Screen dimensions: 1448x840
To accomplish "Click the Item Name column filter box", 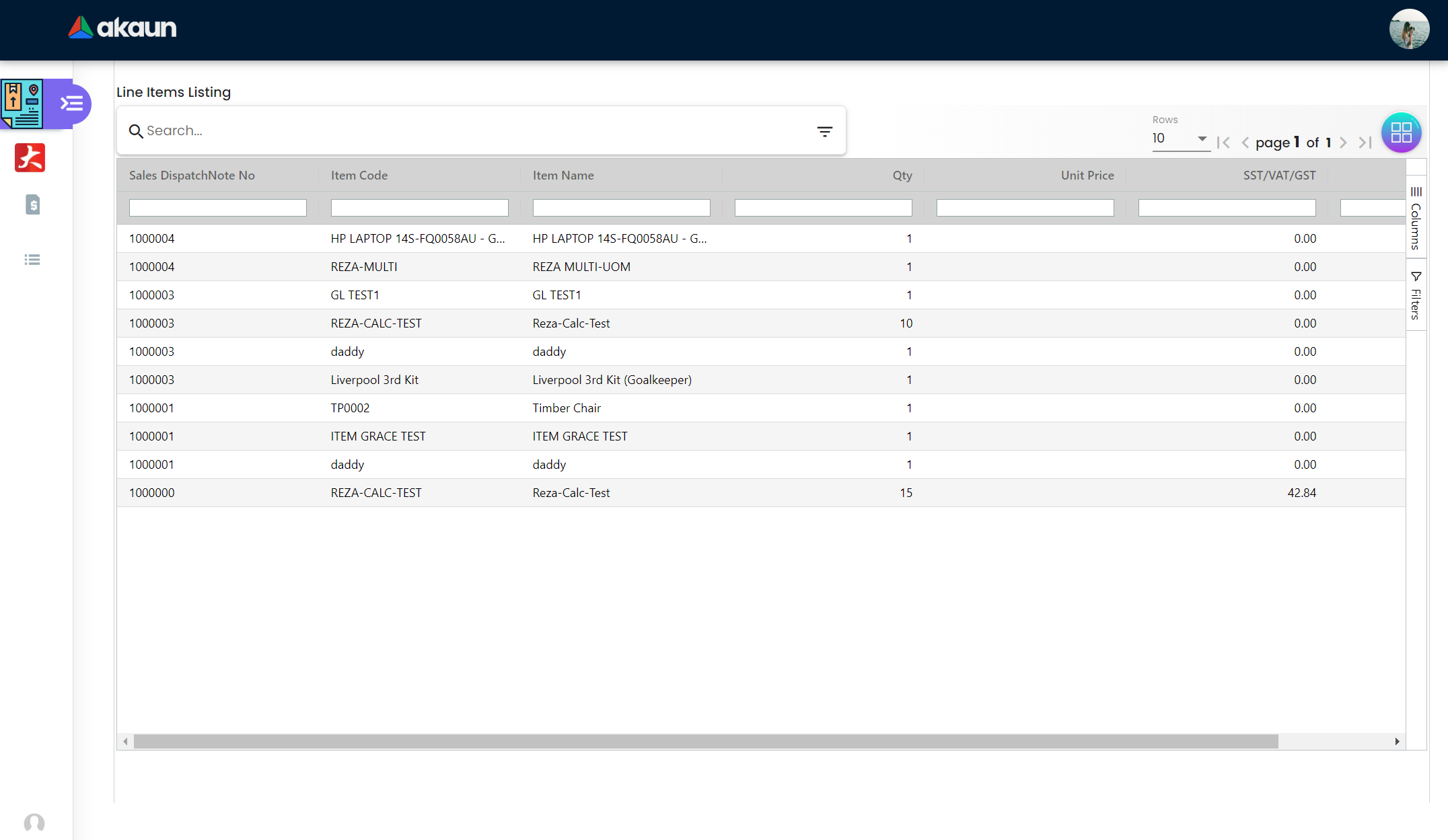I will coord(621,208).
